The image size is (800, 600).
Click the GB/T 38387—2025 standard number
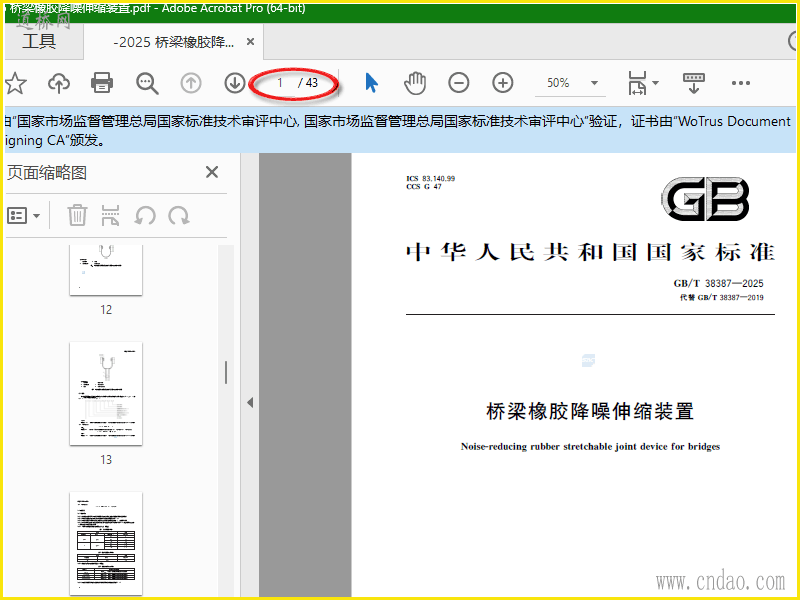click(718, 283)
